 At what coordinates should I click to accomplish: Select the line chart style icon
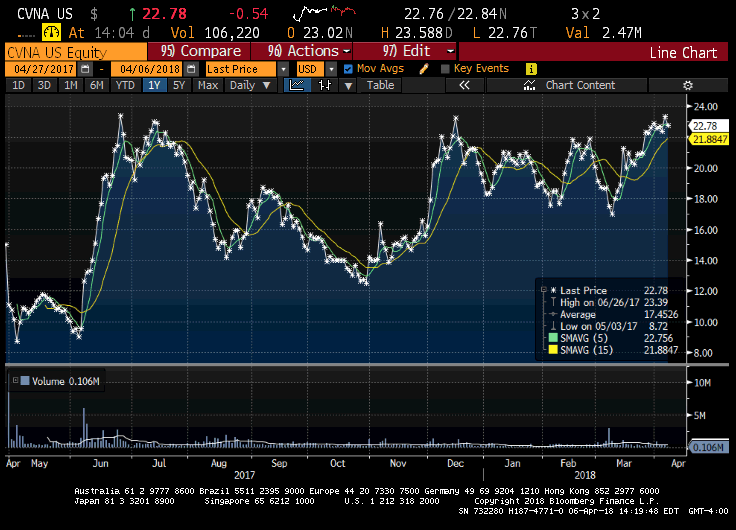pos(297,85)
